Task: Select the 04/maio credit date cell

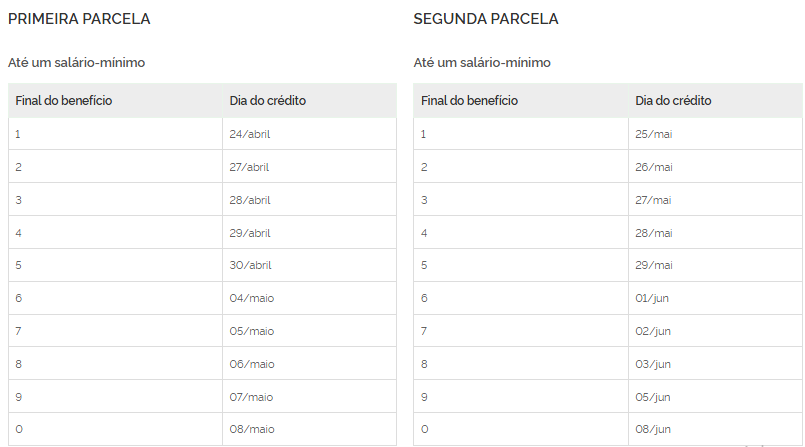Action: 251,298
